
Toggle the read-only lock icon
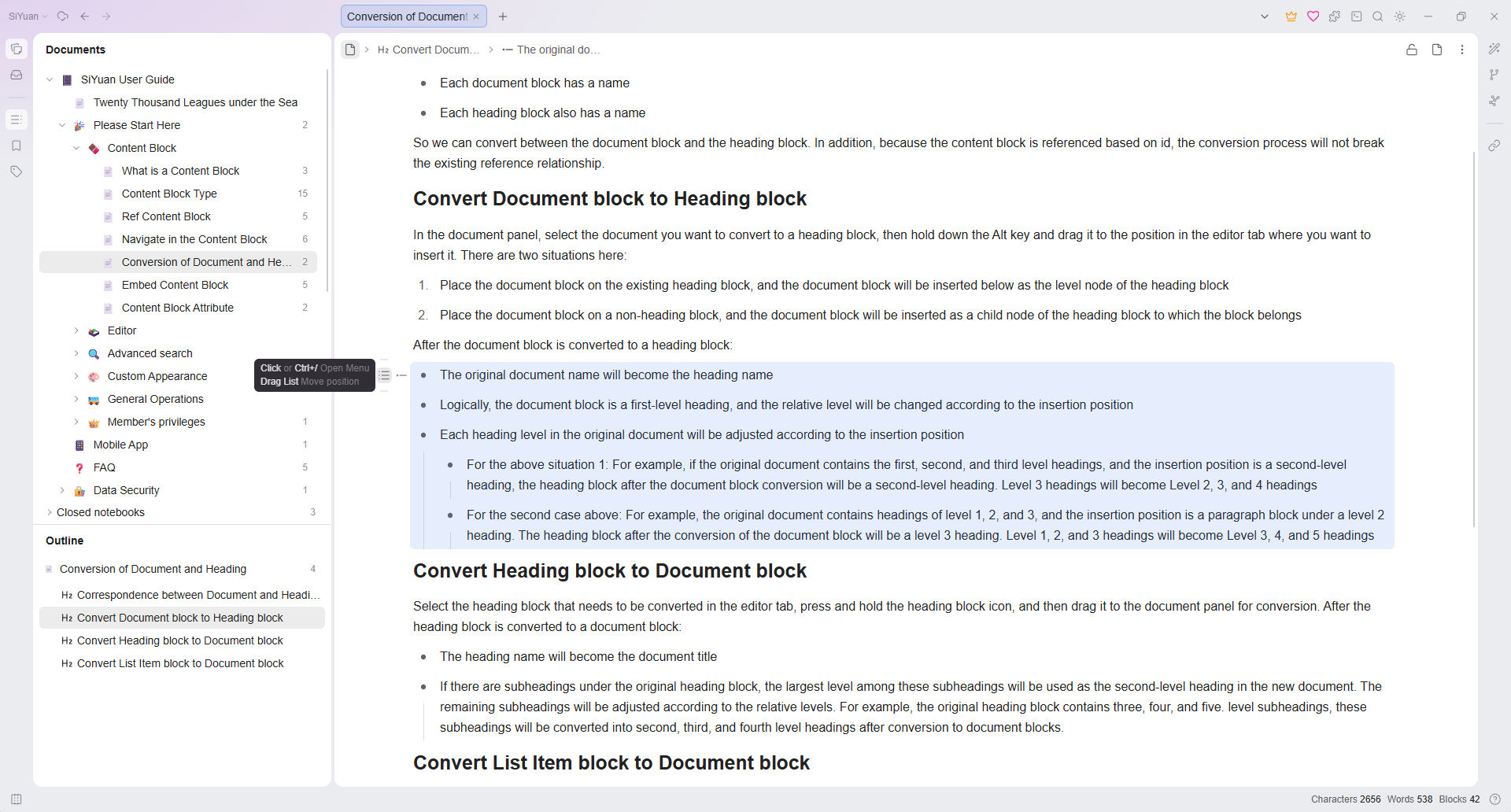coord(1412,50)
